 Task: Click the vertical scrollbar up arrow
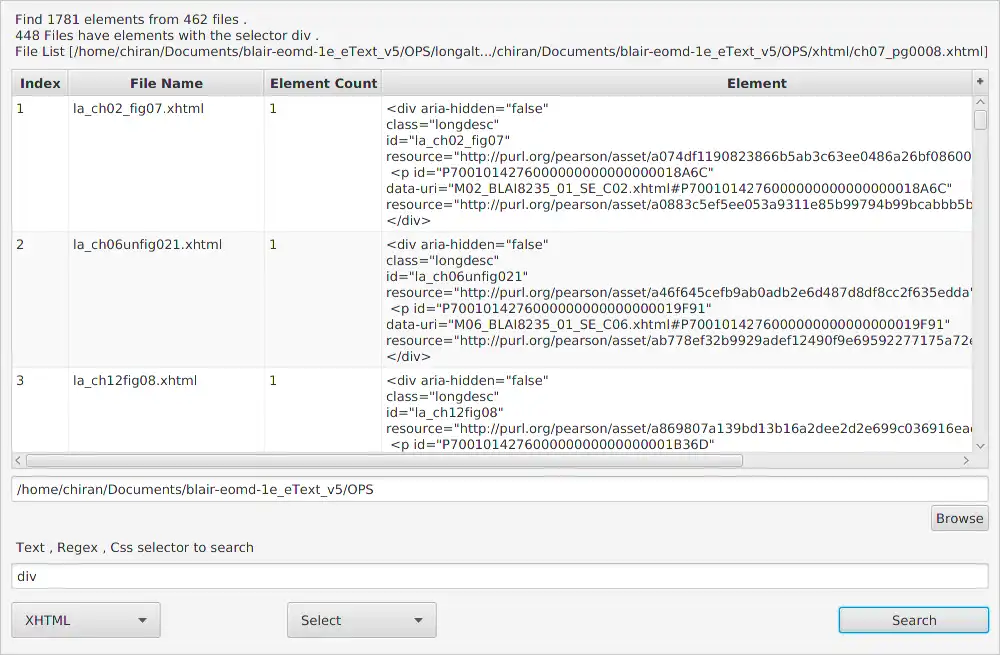pos(980,101)
